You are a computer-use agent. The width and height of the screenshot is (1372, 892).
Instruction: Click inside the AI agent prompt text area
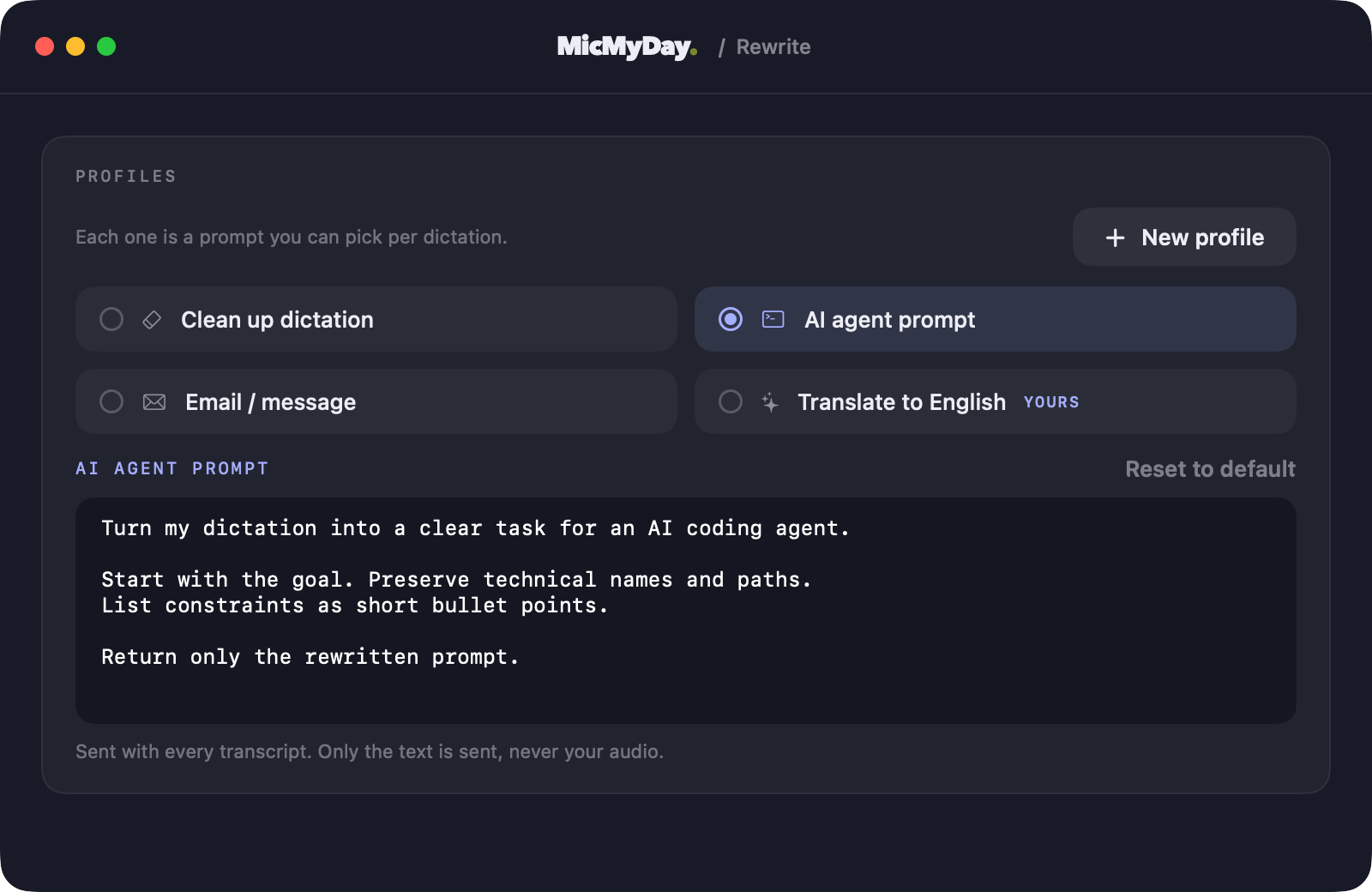(x=686, y=611)
